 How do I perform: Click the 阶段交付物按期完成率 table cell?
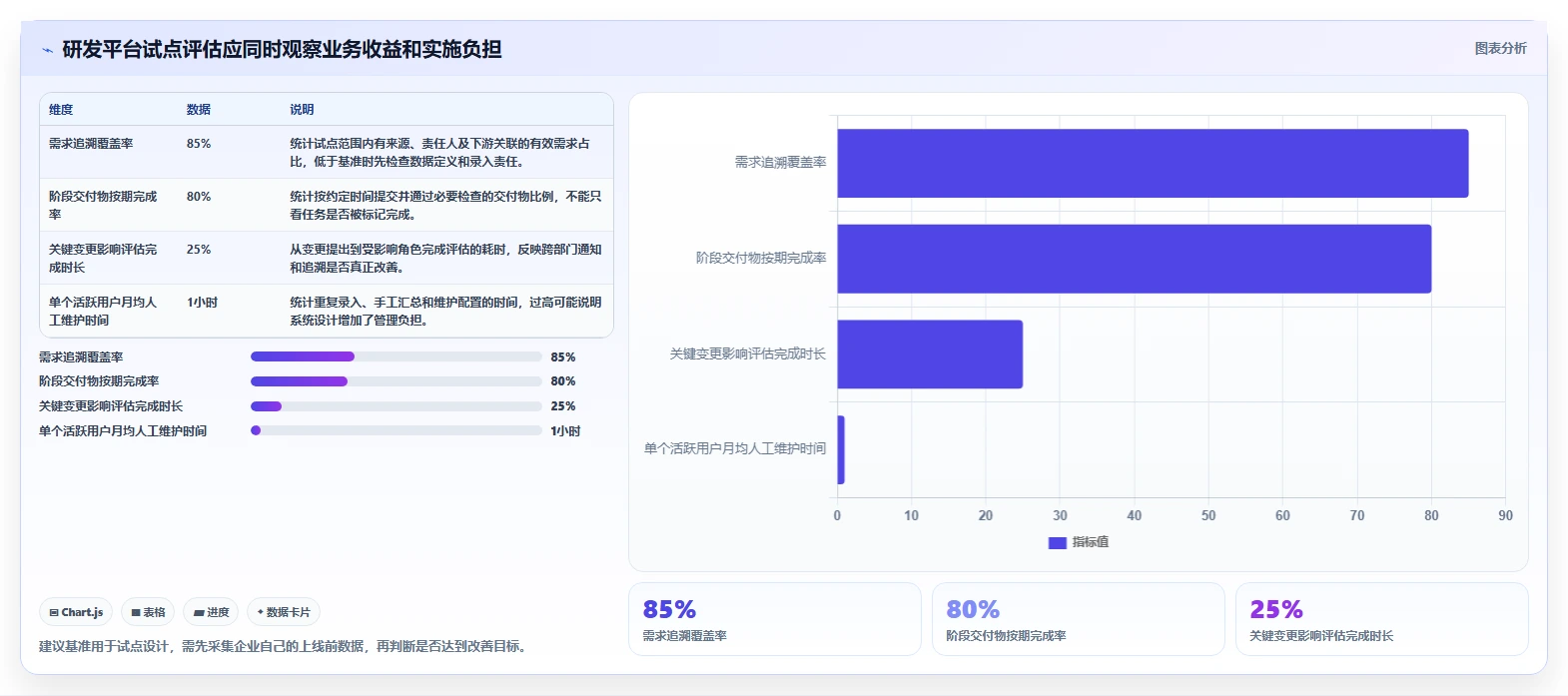point(103,206)
